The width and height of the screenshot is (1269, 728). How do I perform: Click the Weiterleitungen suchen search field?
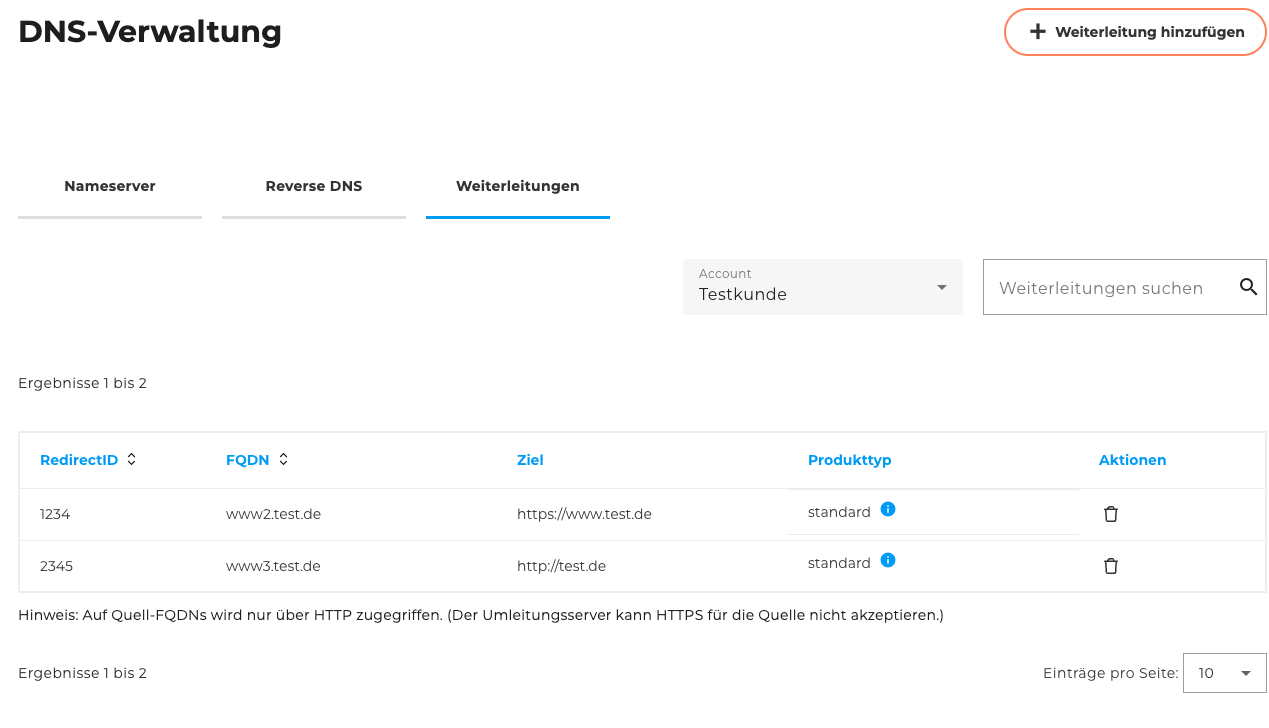click(x=1100, y=287)
